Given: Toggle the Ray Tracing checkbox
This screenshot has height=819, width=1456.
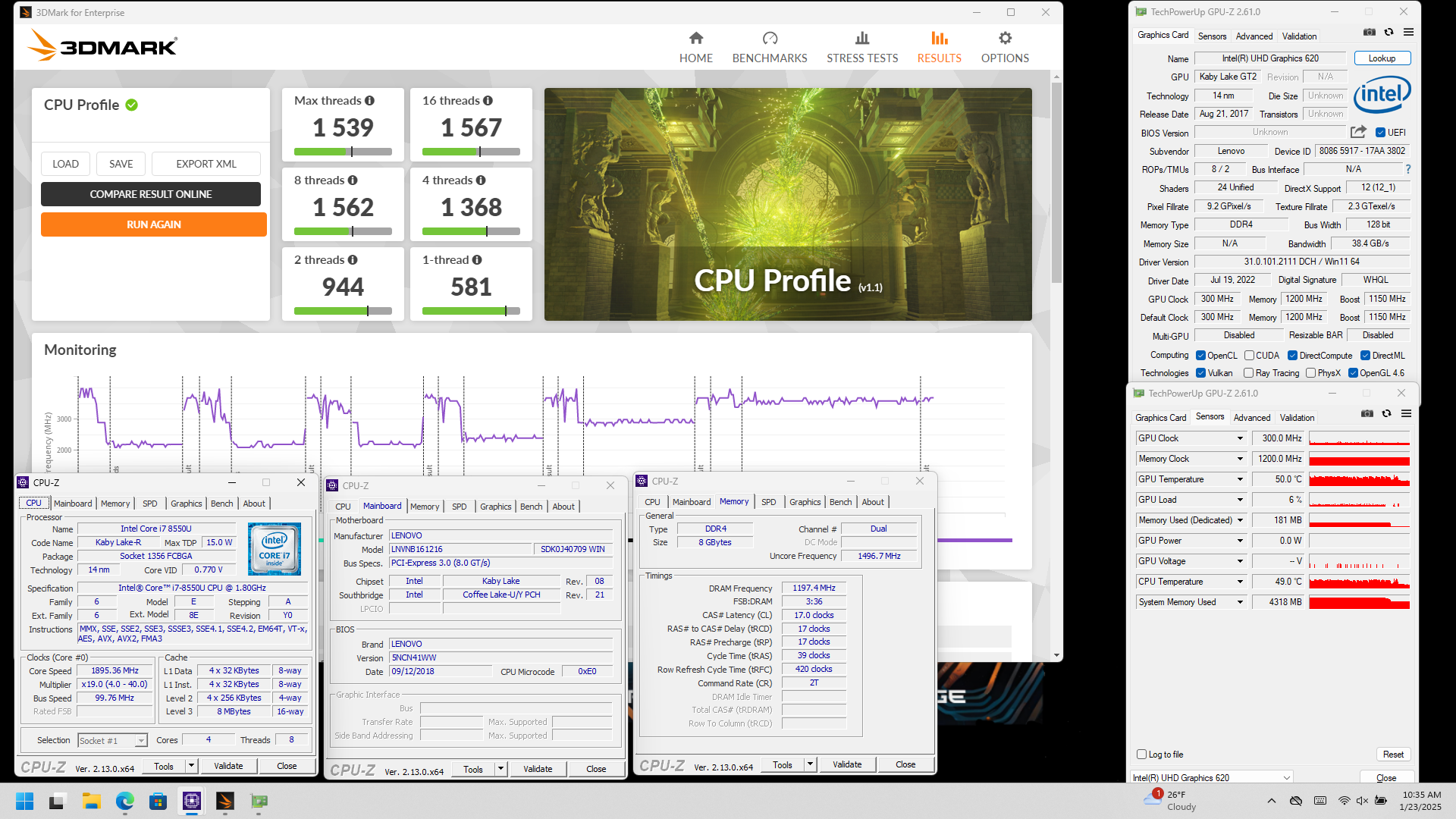Looking at the screenshot, I should 1249,373.
